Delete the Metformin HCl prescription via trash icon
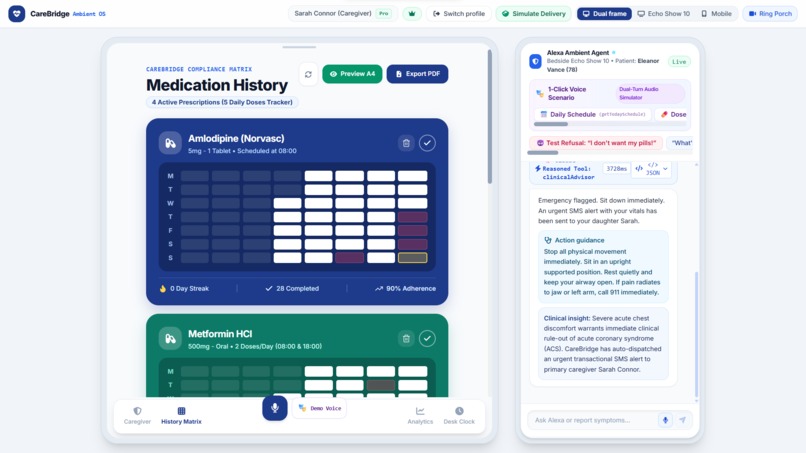The width and height of the screenshot is (806, 453). [x=406, y=338]
